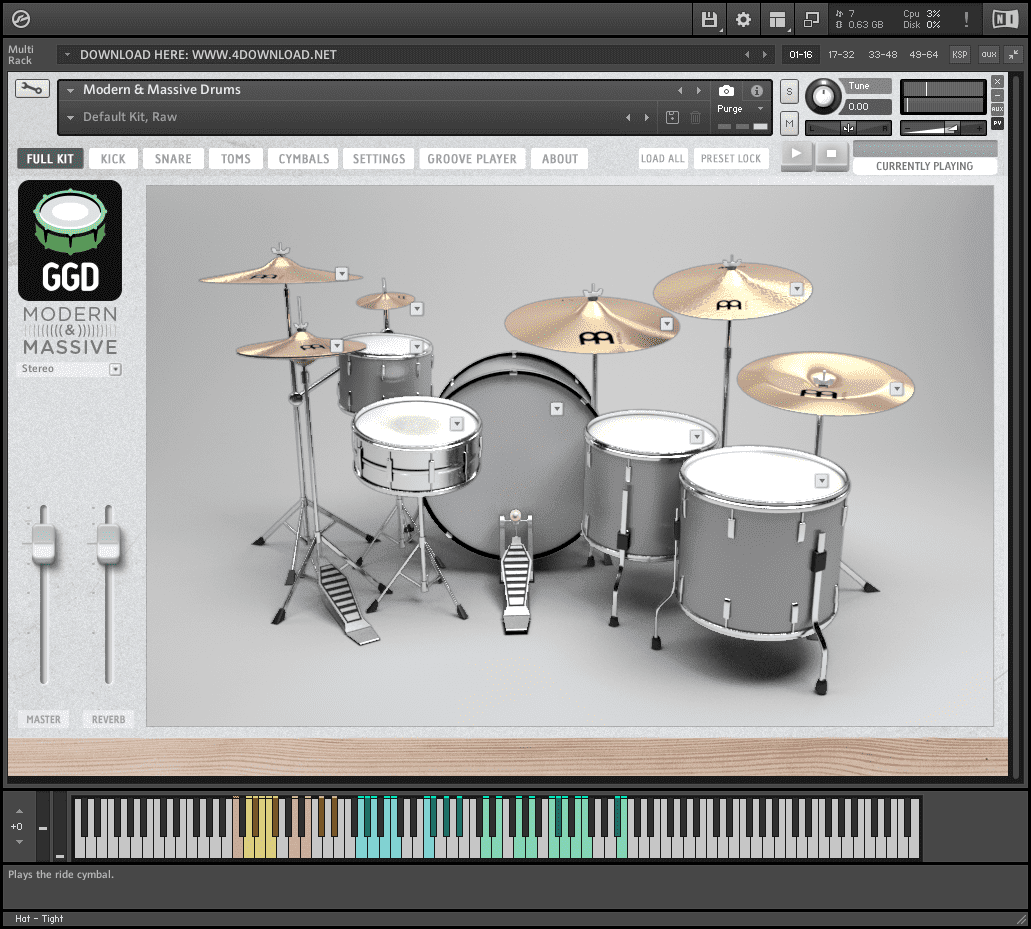Switch to the FULL KIT tab
1031x929 pixels.
50,158
